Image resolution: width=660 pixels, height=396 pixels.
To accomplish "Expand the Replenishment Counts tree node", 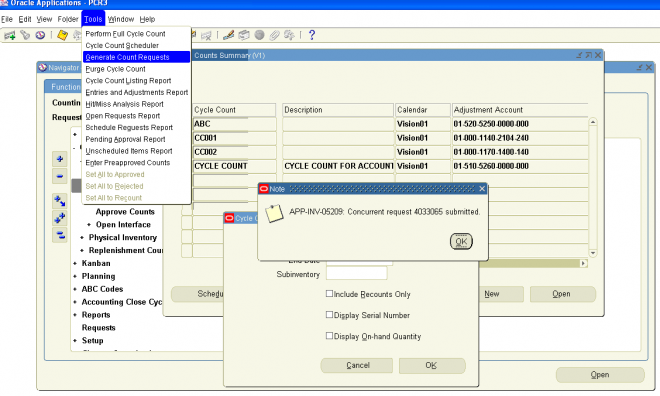I will click(82, 250).
